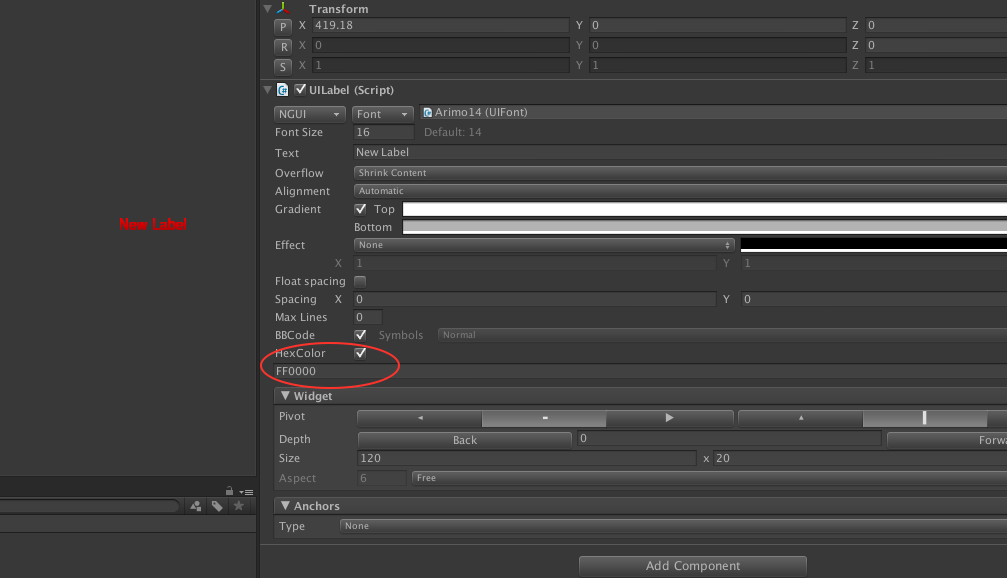The width and height of the screenshot is (1007, 578).
Task: Enable the Float spacing checkbox
Action: [361, 281]
